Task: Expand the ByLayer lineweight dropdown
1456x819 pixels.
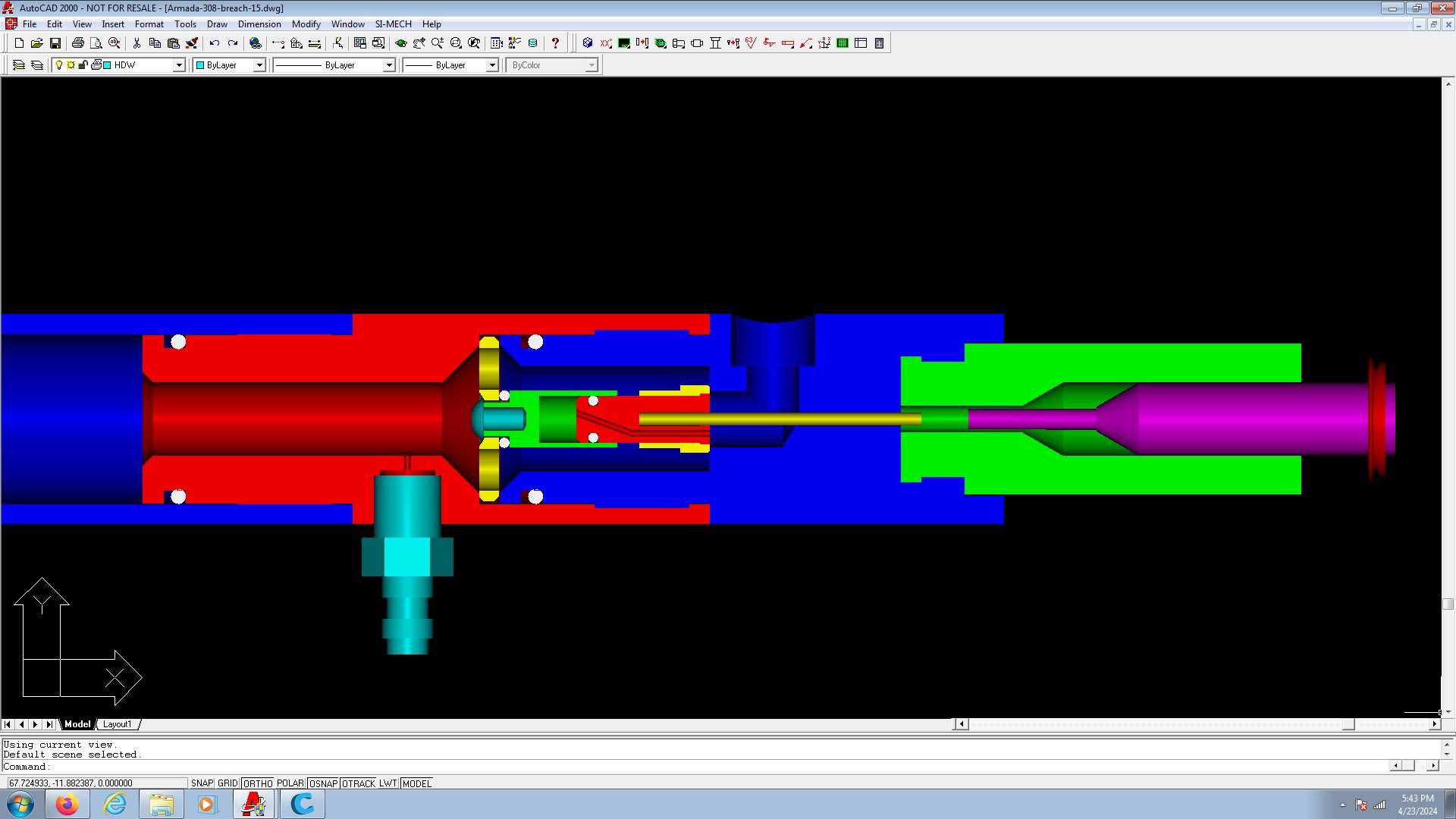Action: [x=492, y=65]
